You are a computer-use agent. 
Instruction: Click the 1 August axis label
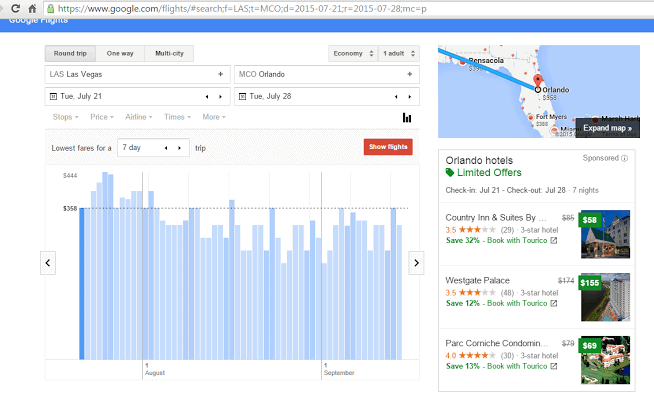point(155,369)
